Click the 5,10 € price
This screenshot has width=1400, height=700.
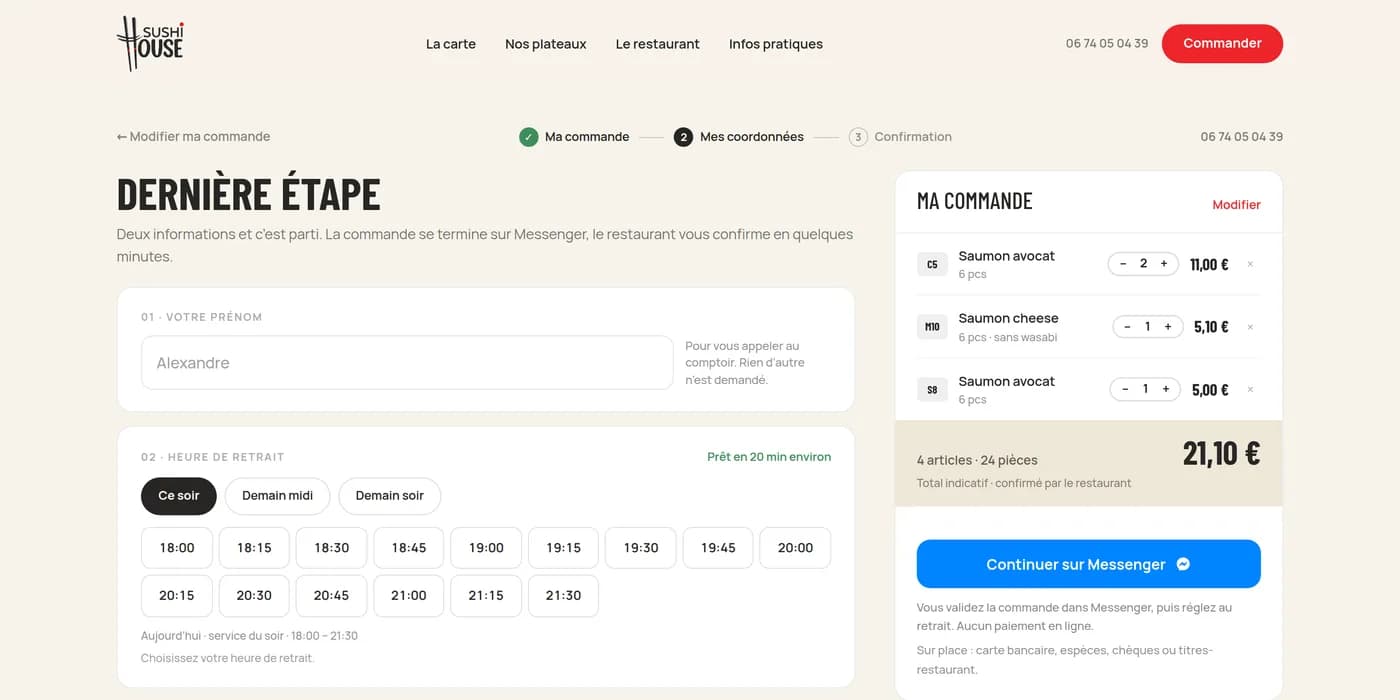1211,327
